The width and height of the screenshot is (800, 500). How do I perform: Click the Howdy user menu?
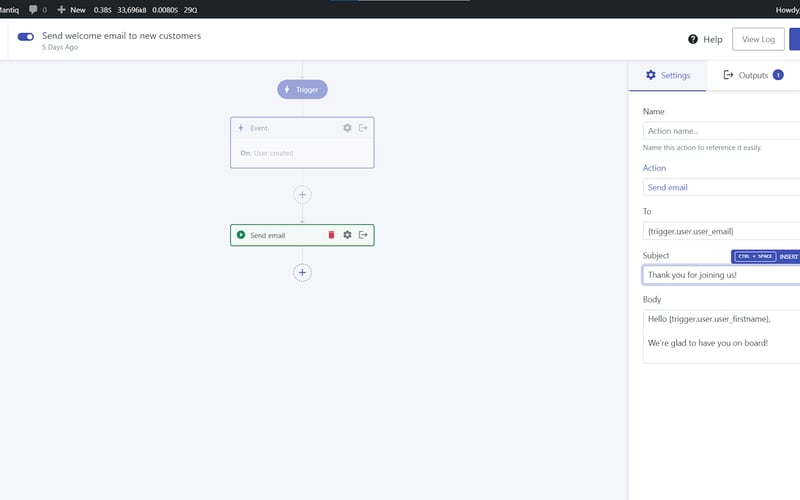point(787,10)
